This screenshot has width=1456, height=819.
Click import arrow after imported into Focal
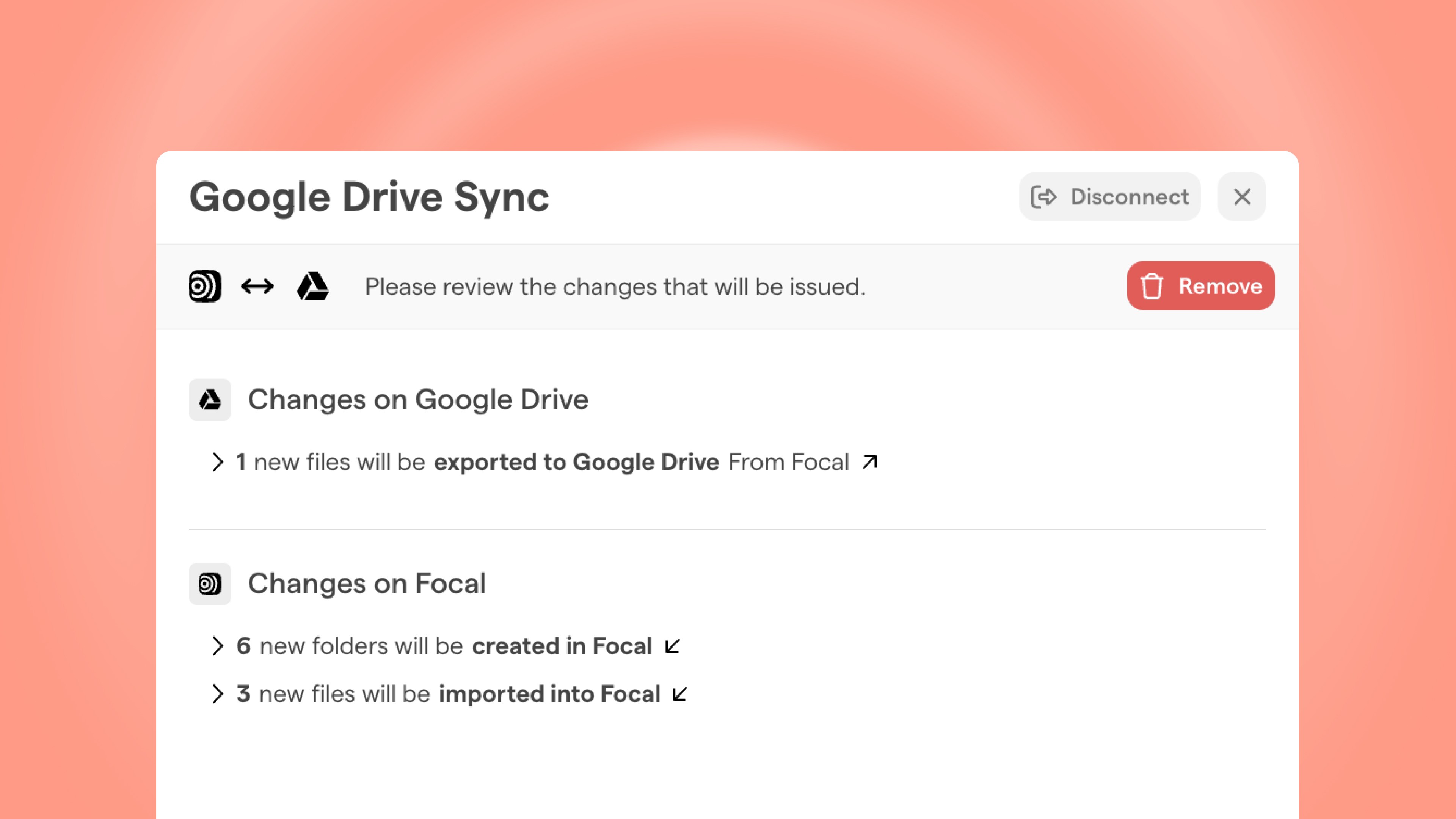(x=681, y=693)
